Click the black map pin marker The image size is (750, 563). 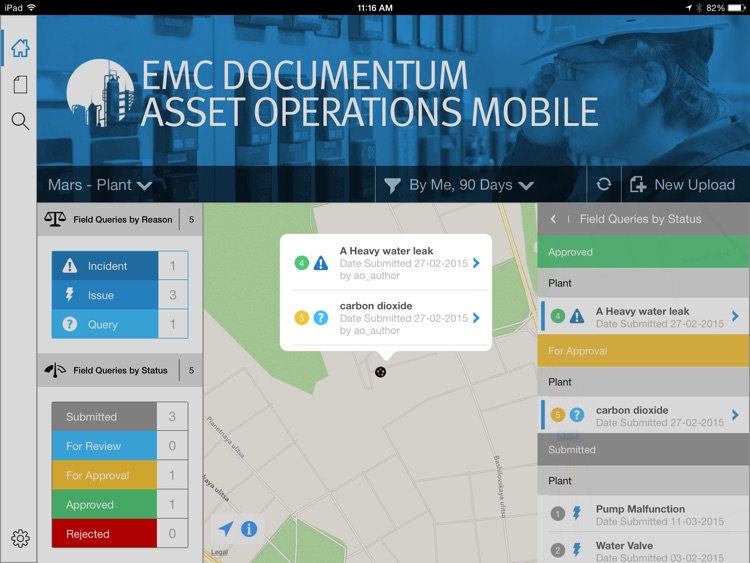point(380,372)
